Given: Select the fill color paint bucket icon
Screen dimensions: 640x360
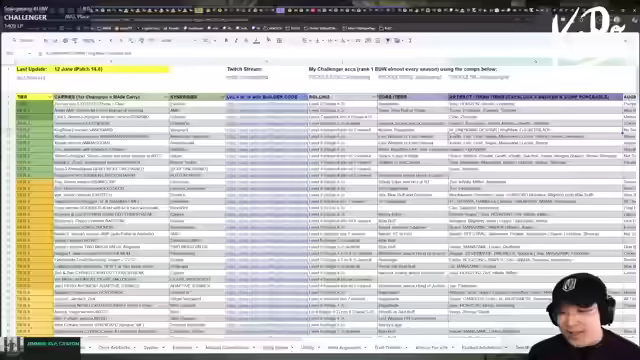Looking at the screenshot, I should (269, 40).
